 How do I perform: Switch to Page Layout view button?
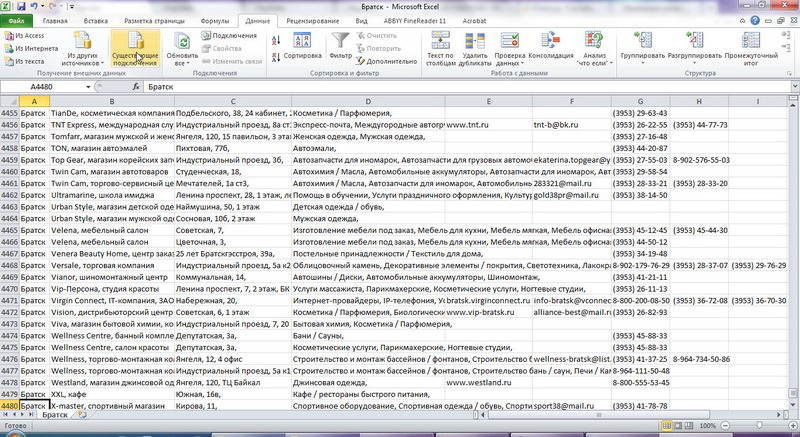(x=678, y=425)
